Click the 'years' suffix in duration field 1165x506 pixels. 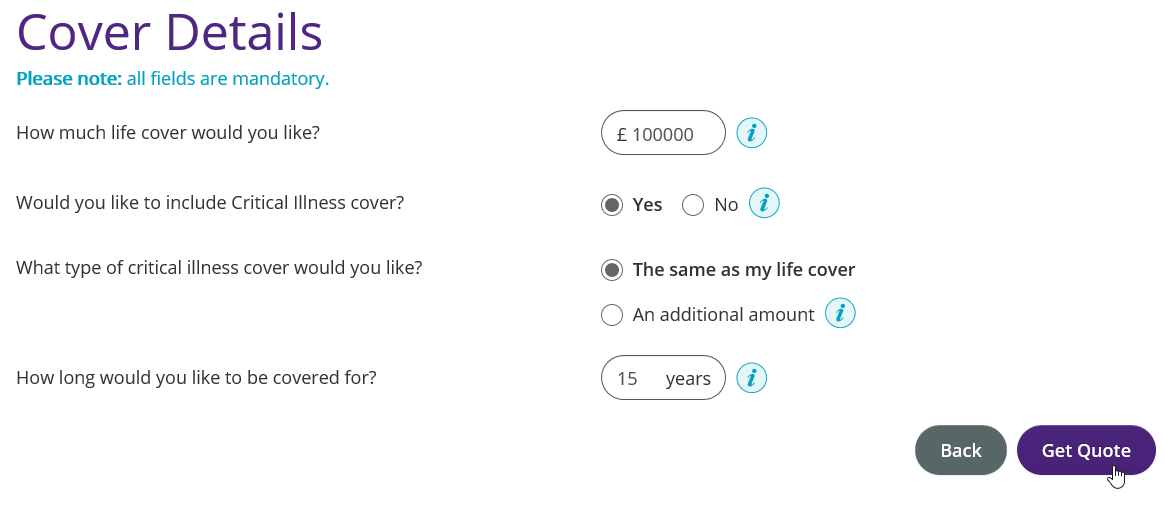(x=688, y=379)
